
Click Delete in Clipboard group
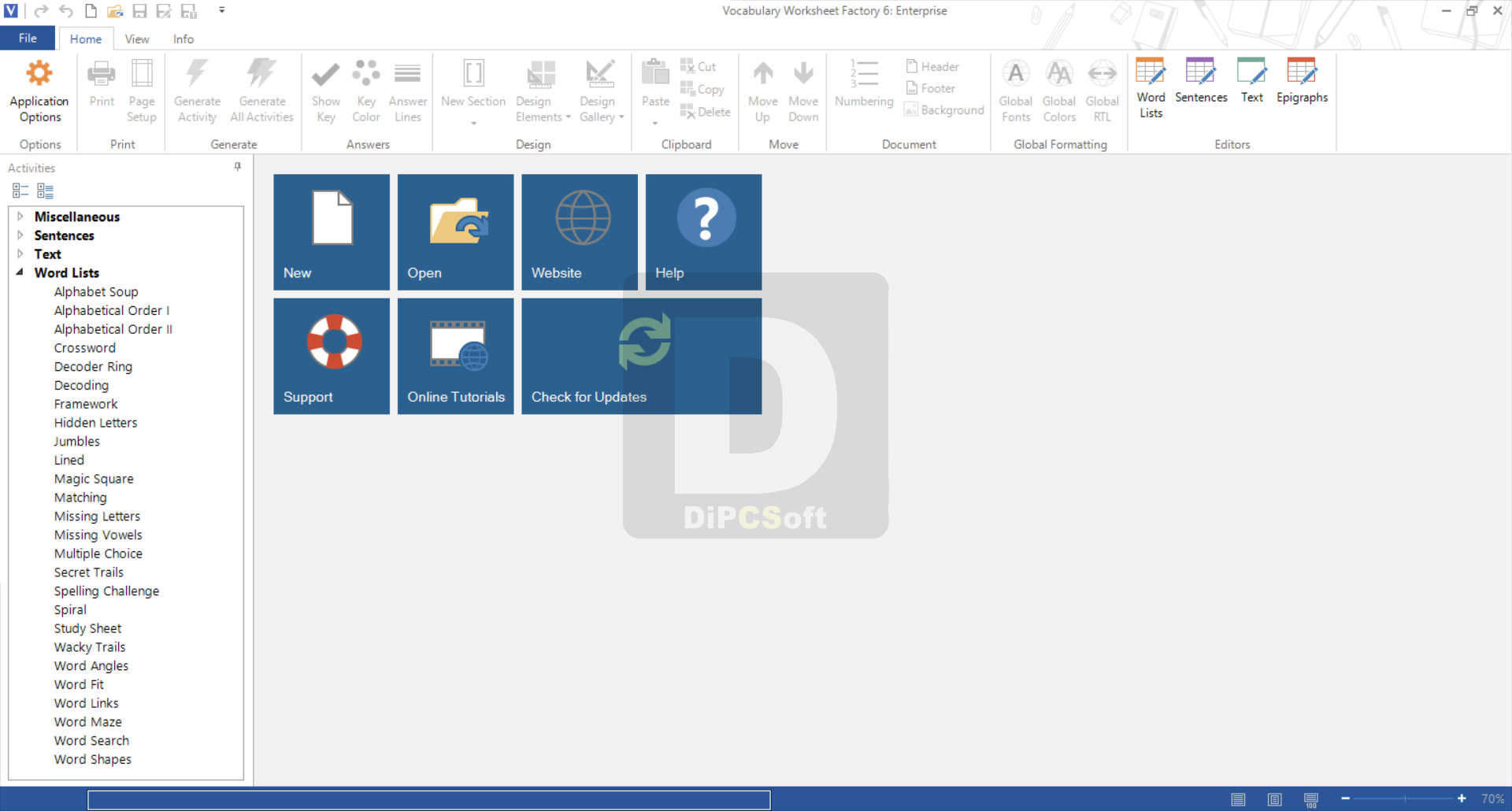[705, 112]
